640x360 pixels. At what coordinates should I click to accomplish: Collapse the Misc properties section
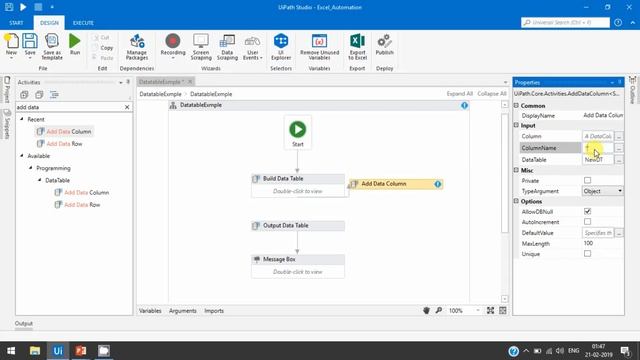click(x=516, y=170)
